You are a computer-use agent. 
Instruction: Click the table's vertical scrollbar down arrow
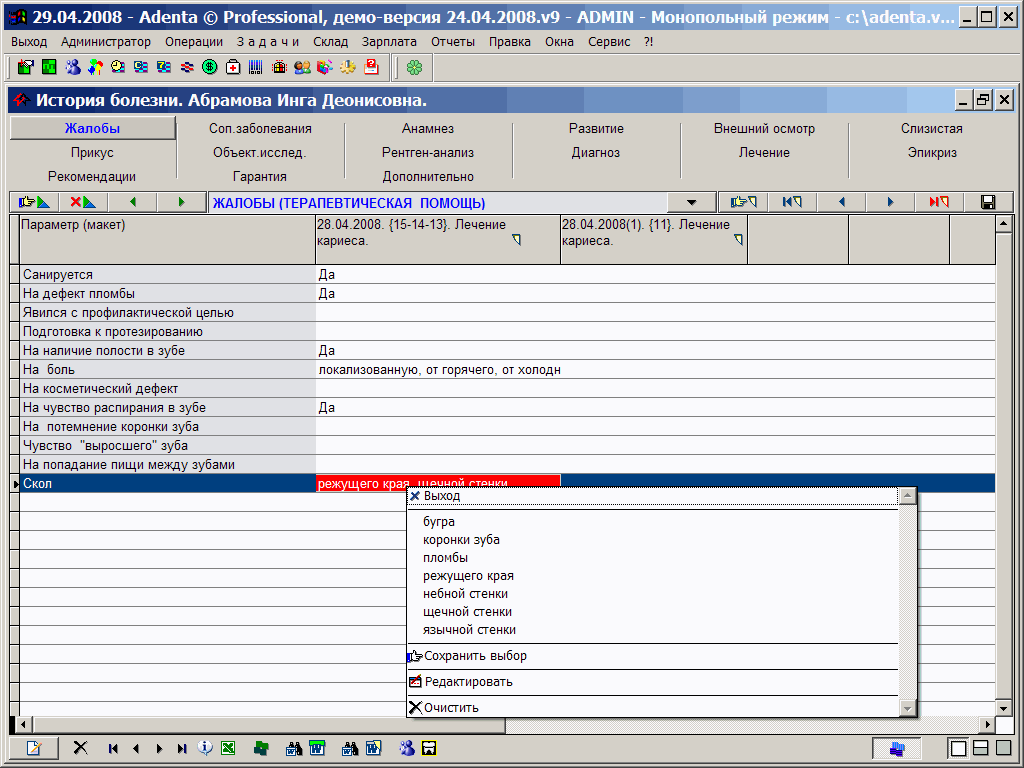click(1004, 707)
